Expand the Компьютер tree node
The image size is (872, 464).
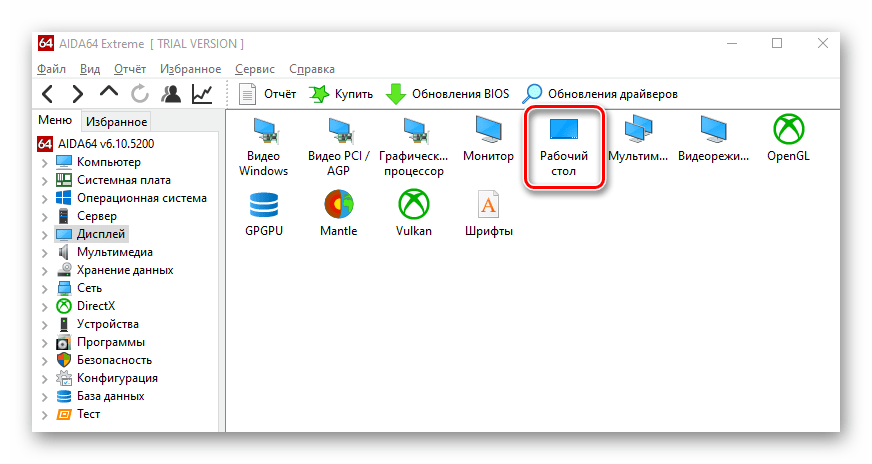(x=44, y=162)
